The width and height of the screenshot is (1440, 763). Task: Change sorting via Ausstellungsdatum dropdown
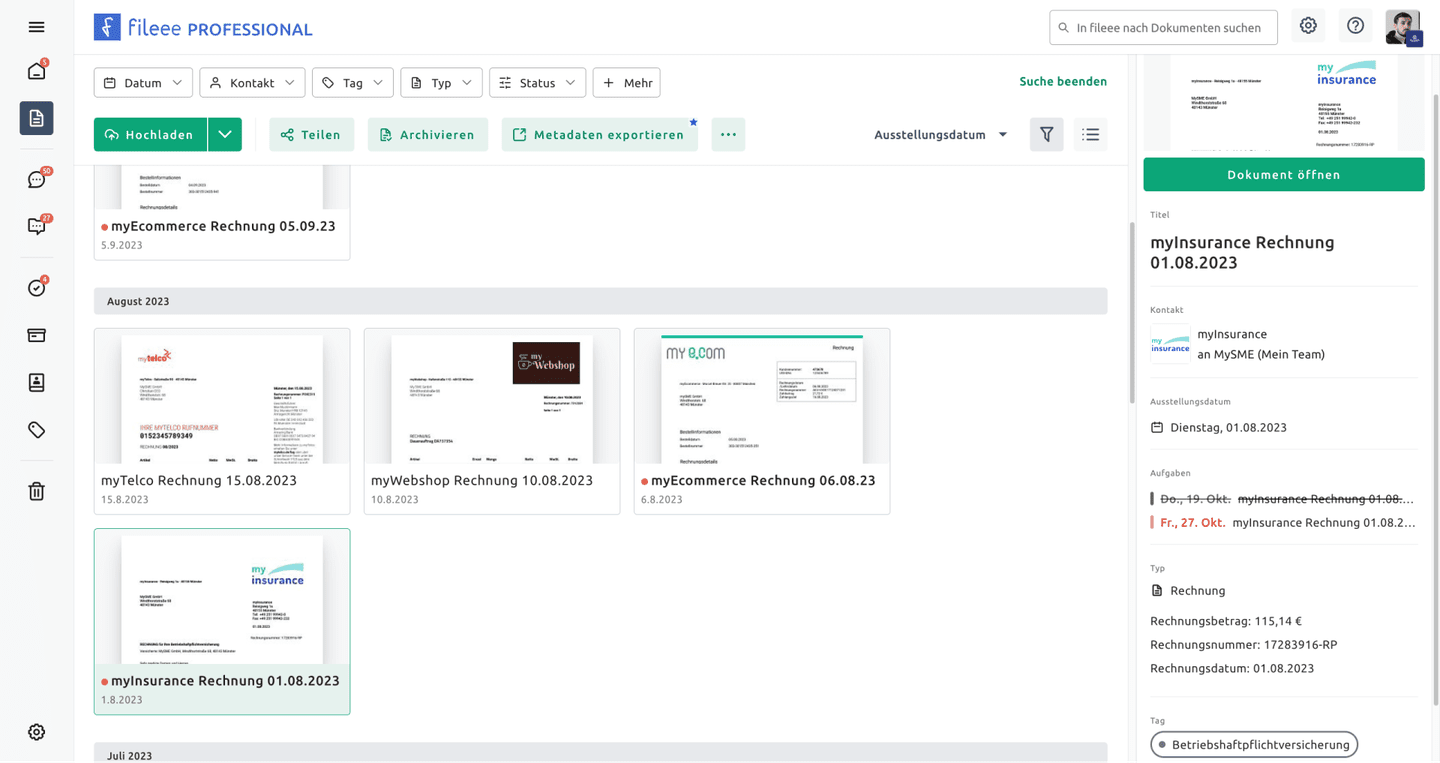941,135
